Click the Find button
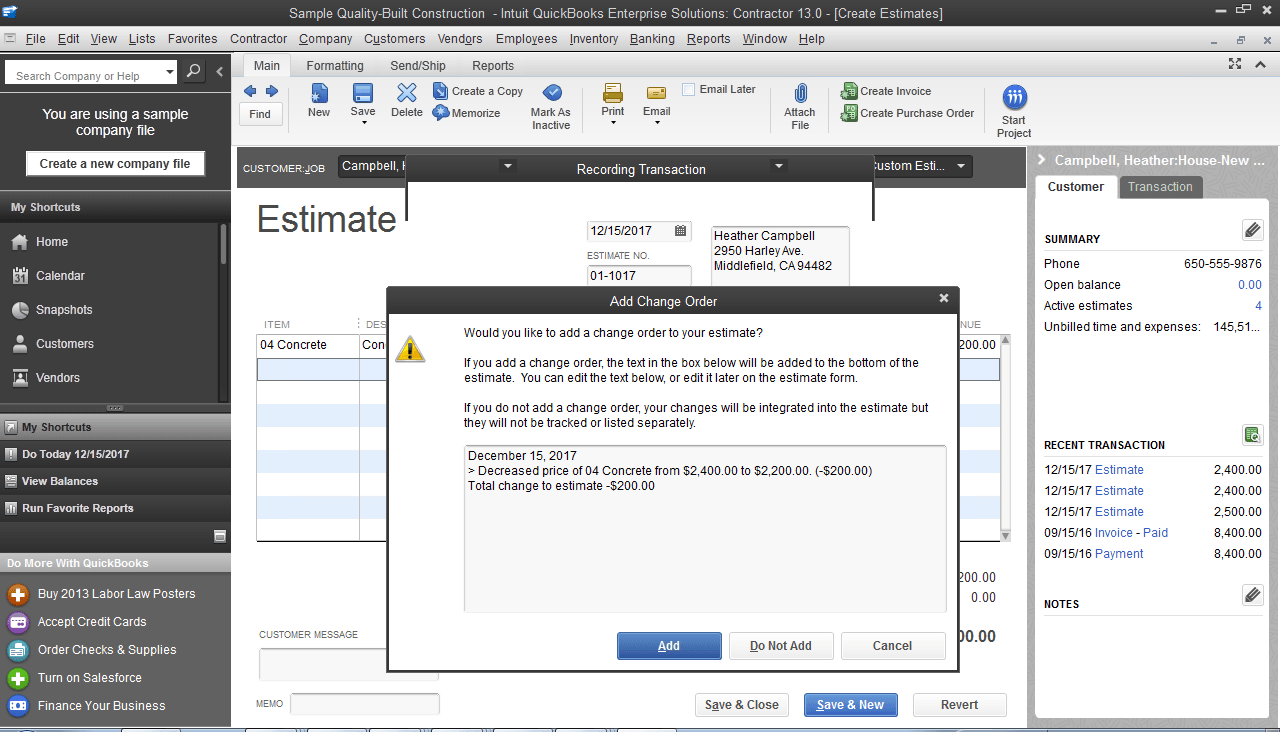 pos(260,114)
